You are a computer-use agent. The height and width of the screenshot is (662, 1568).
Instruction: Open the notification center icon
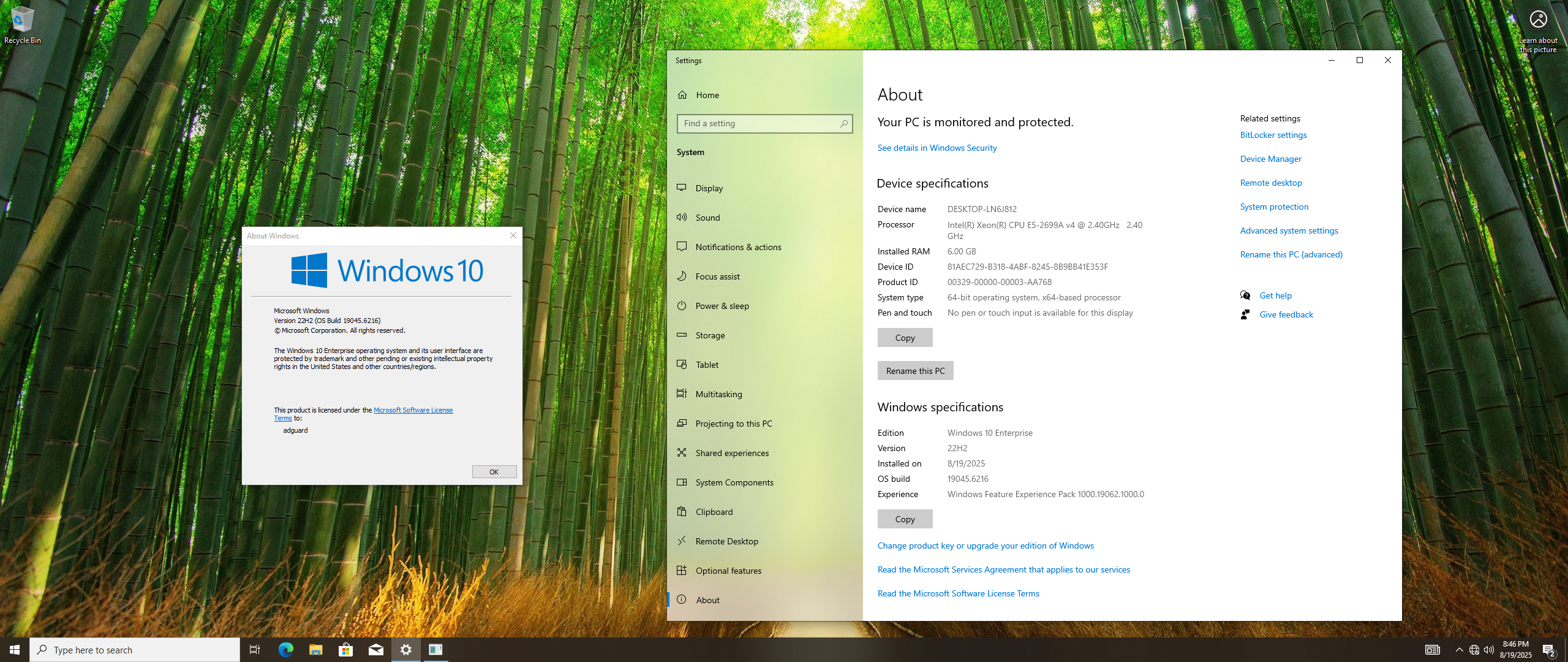tap(1549, 650)
